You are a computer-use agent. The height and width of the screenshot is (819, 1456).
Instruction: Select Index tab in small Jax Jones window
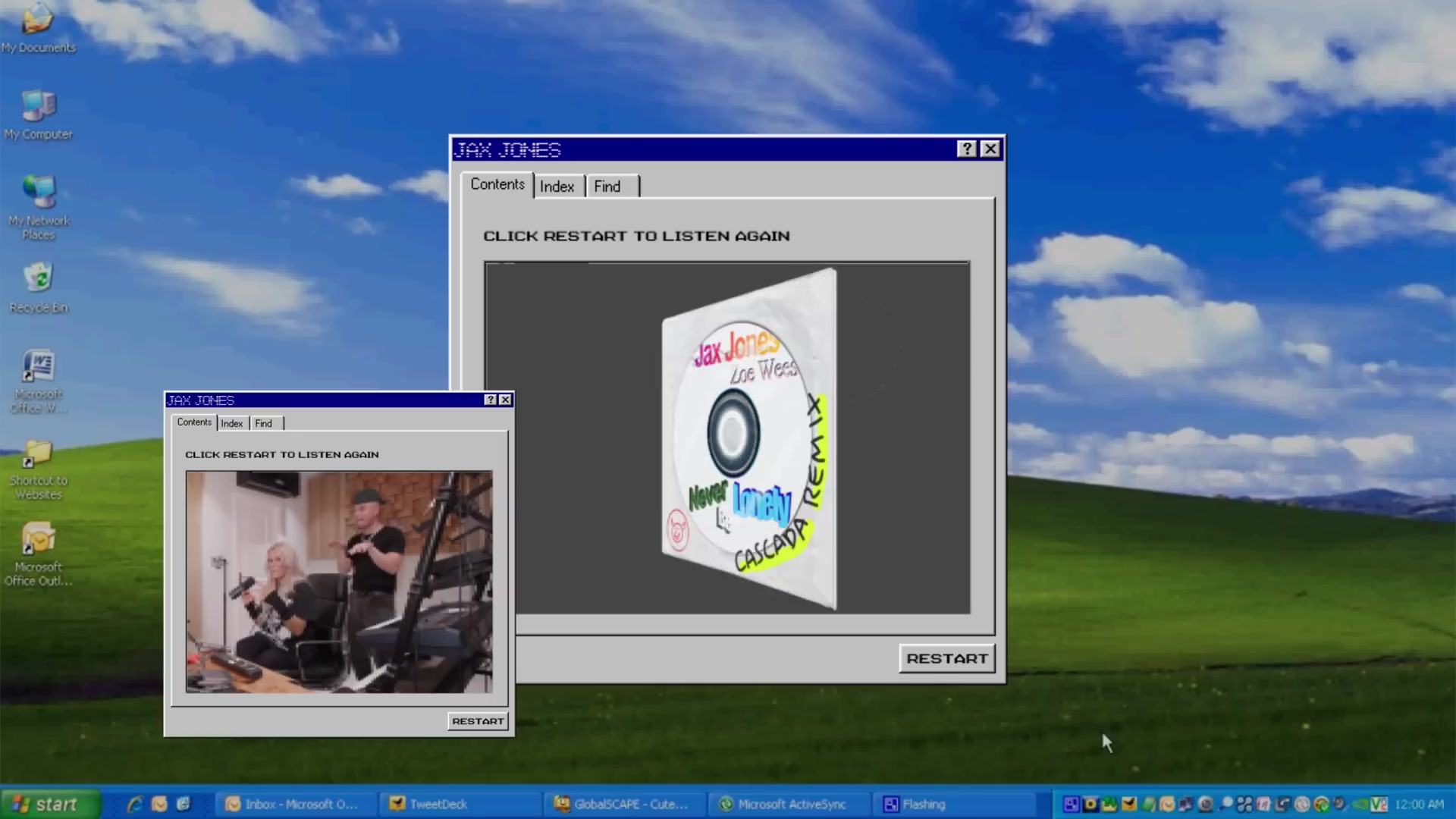click(x=232, y=423)
